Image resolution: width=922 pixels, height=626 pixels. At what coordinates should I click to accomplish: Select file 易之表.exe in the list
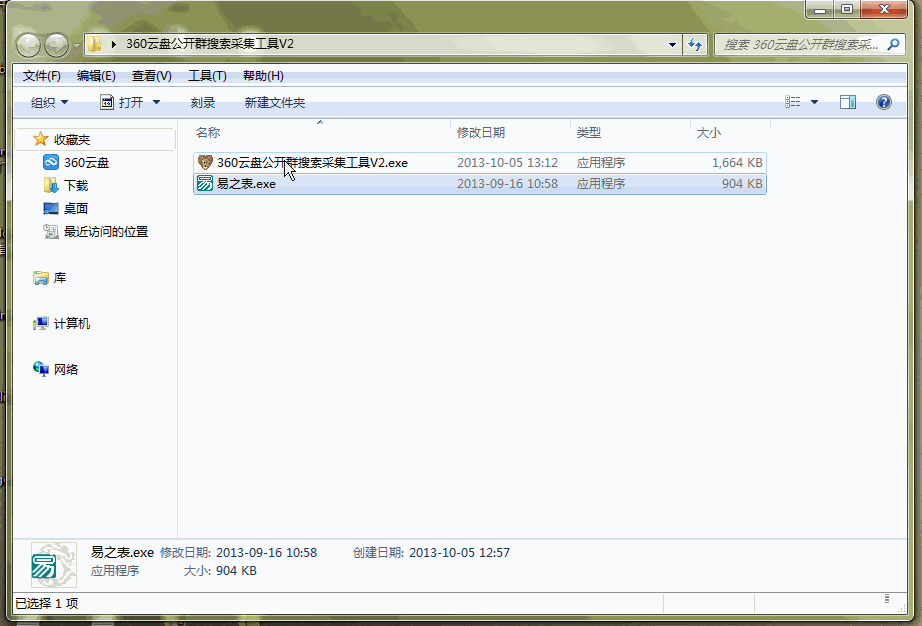(x=480, y=184)
